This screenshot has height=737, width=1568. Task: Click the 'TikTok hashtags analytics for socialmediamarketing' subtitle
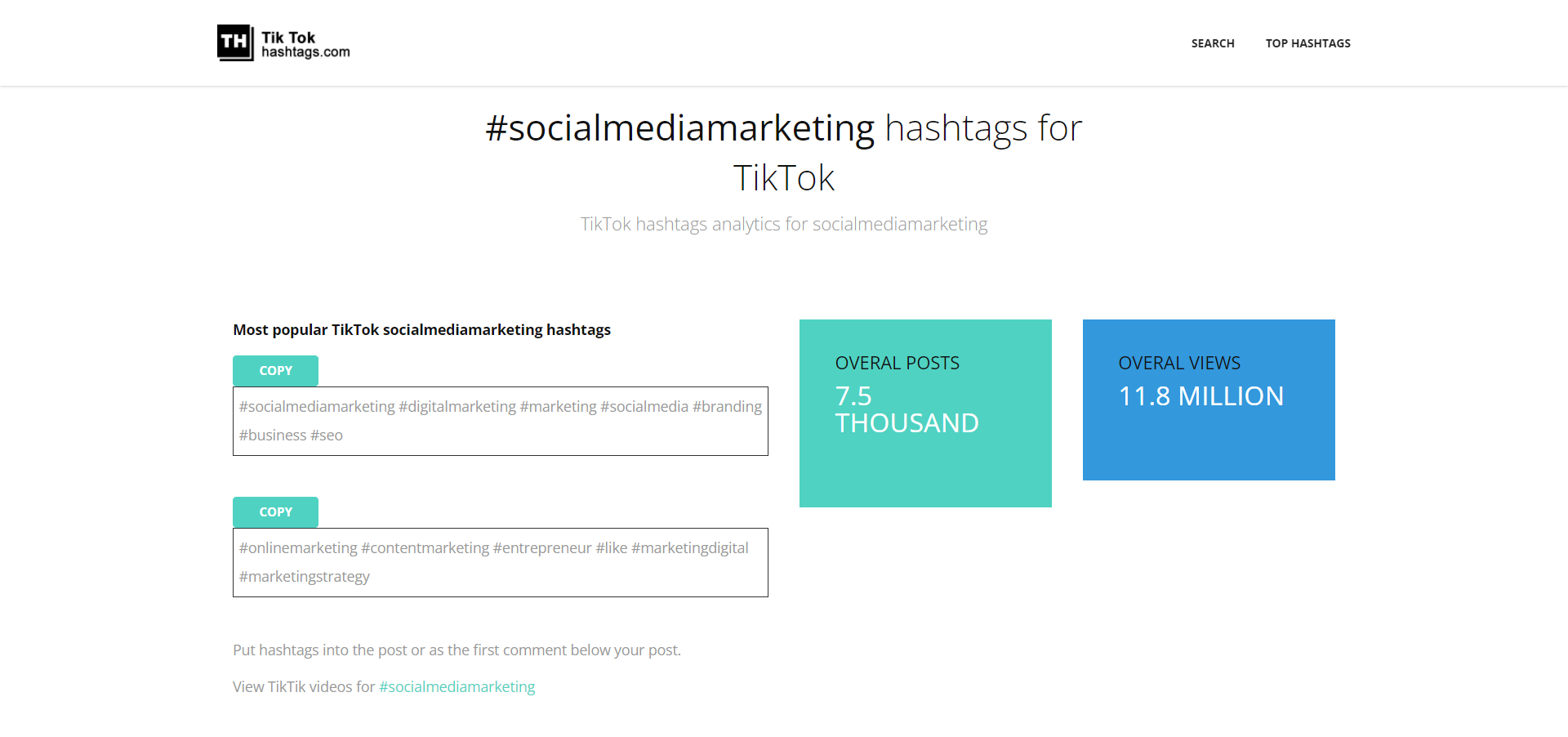[x=783, y=224]
